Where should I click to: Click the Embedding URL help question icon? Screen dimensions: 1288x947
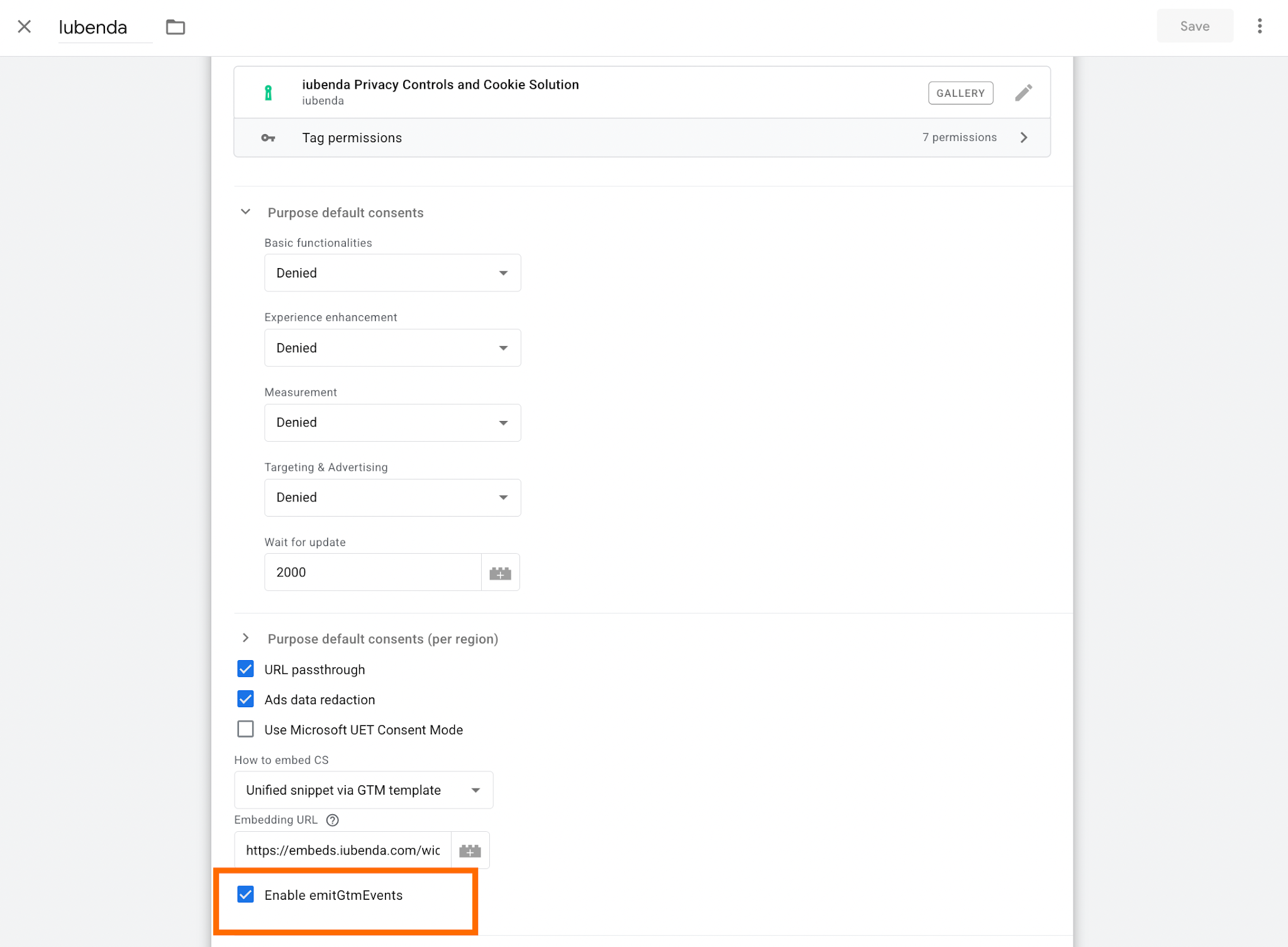[x=333, y=820]
